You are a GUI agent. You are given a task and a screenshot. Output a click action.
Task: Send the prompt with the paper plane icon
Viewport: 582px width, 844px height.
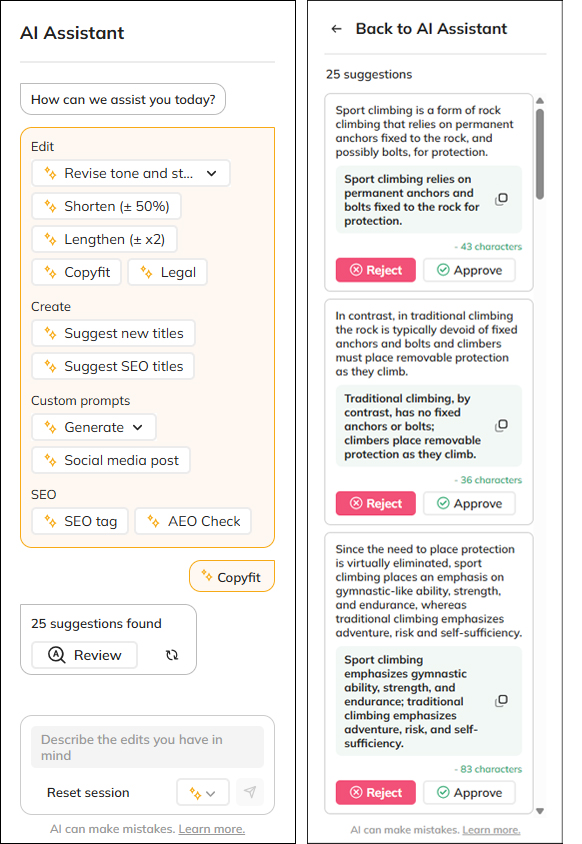coord(250,792)
